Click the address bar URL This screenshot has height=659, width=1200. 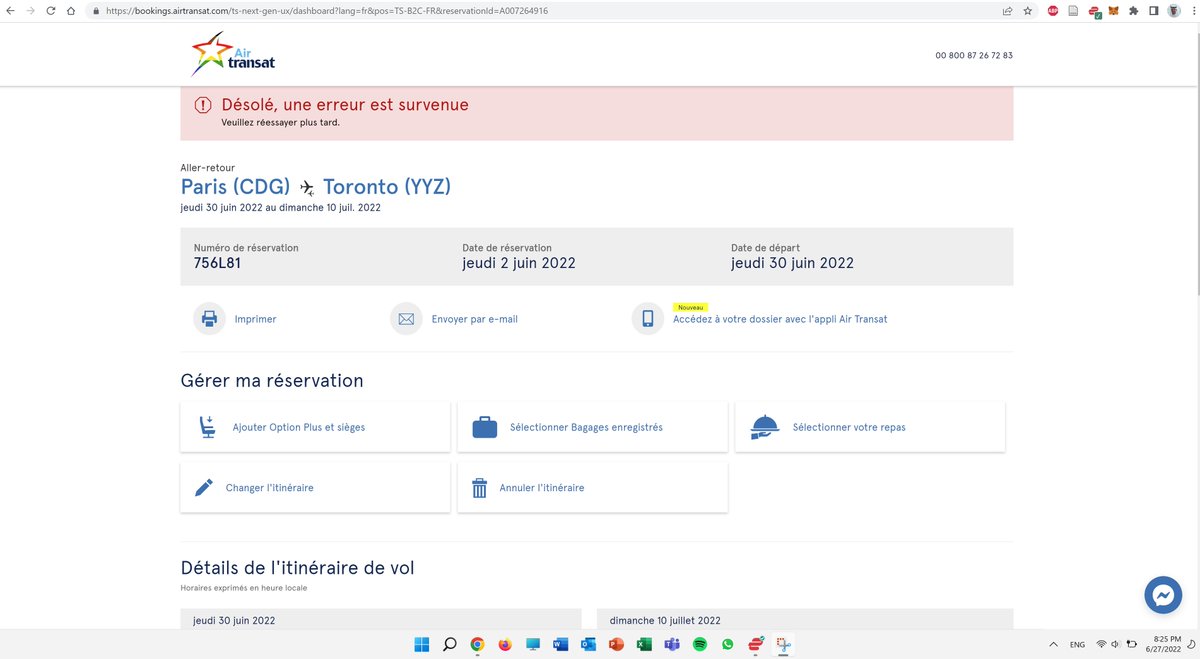click(326, 11)
